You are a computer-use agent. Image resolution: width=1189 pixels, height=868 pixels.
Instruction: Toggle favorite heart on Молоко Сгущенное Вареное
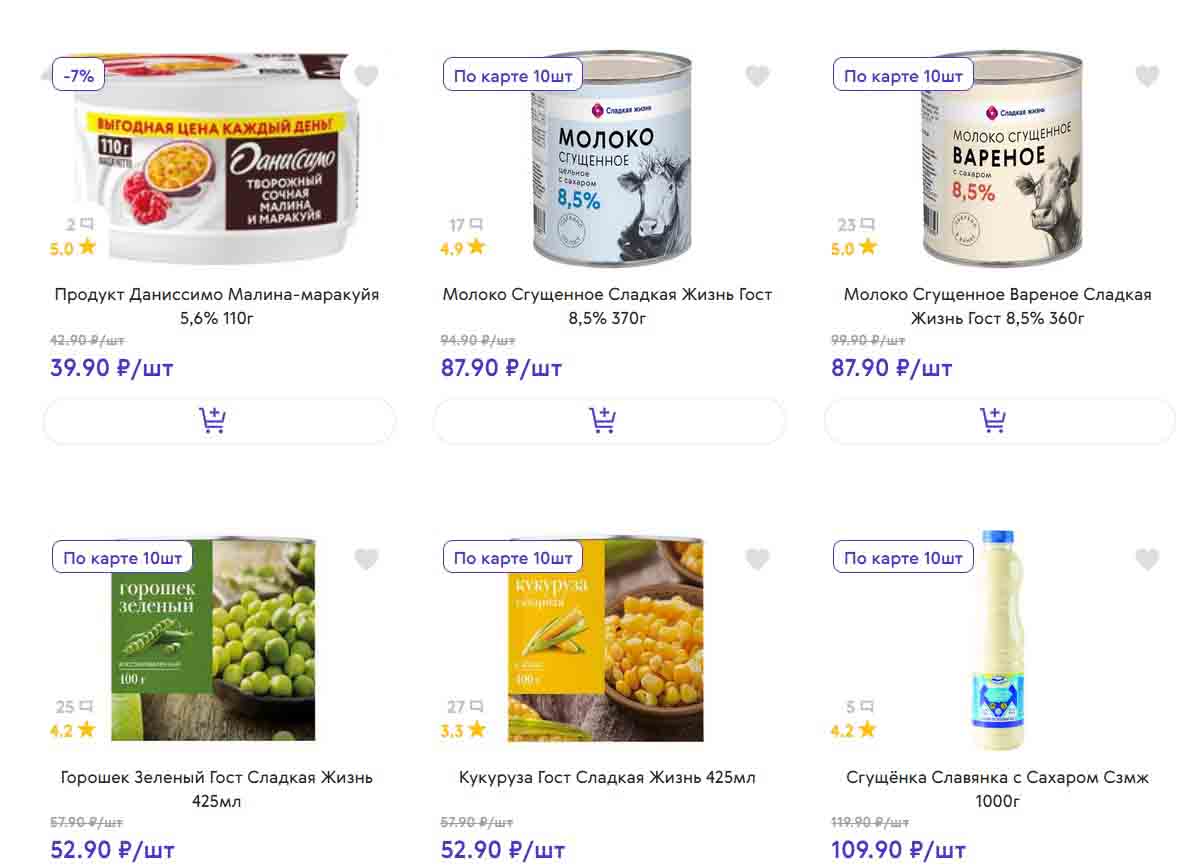tap(1147, 76)
